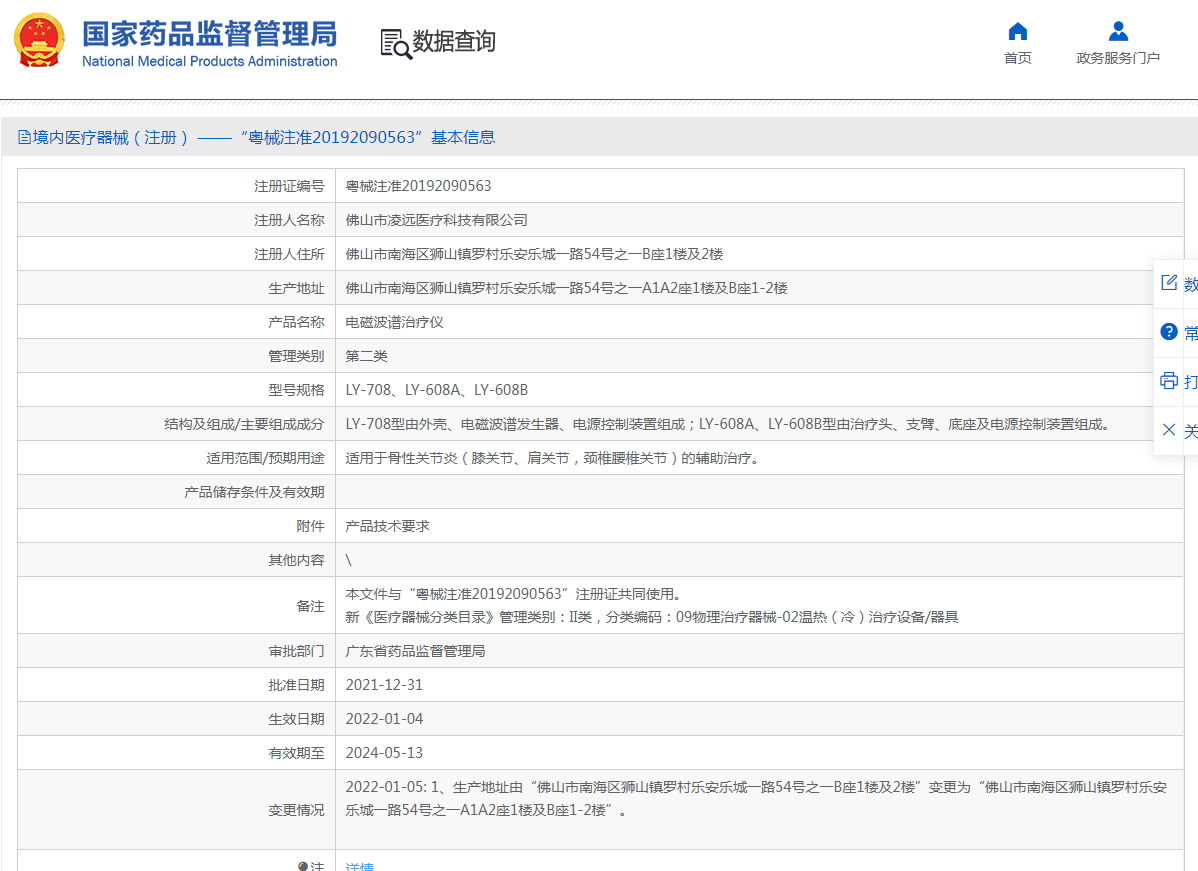Click the change record dated 2022-01-05
The image size is (1198, 871).
click(756, 798)
